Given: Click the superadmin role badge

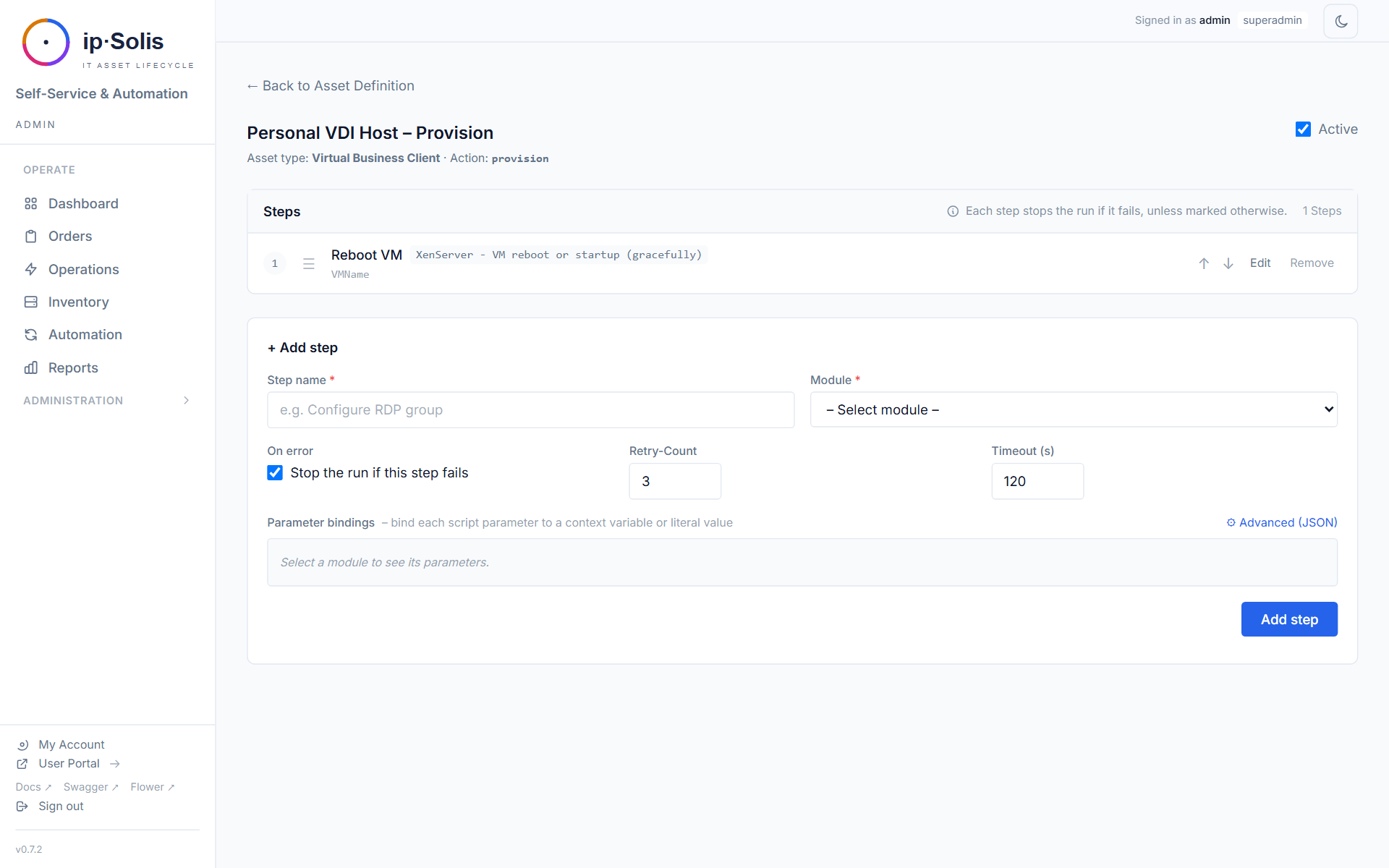Looking at the screenshot, I should point(1273,20).
